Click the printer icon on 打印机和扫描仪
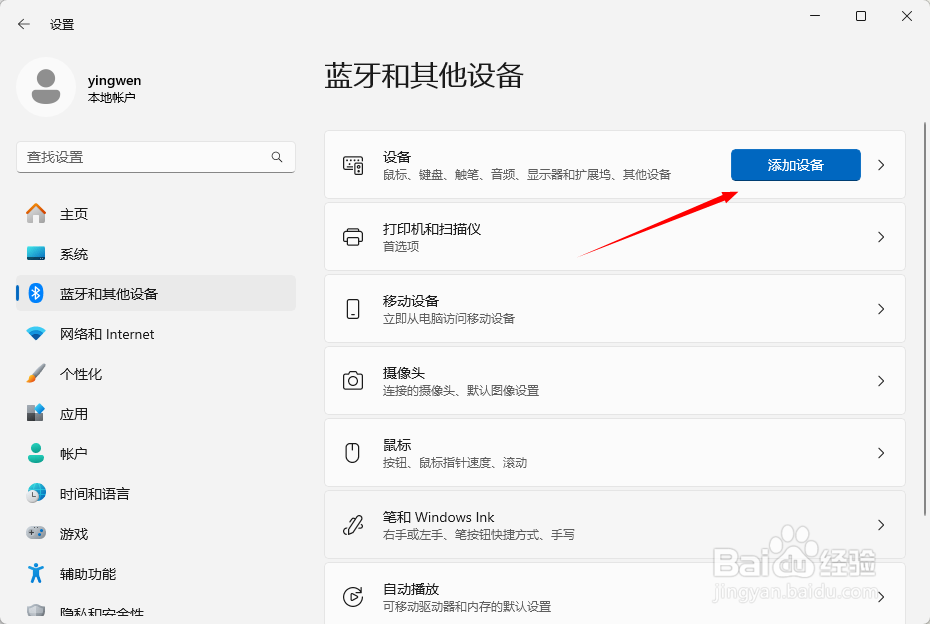This screenshot has height=624, width=930. (x=352, y=236)
